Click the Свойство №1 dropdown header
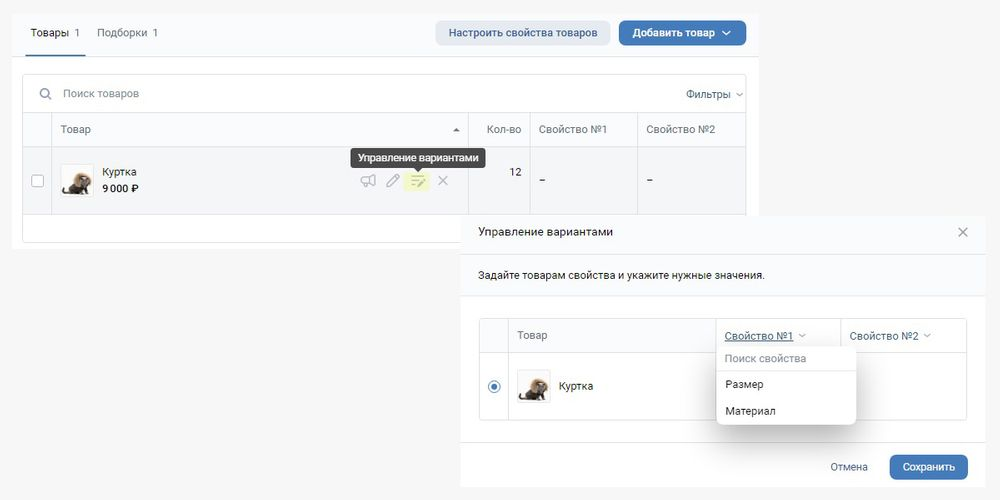This screenshot has height=500, width=1000. click(765, 335)
